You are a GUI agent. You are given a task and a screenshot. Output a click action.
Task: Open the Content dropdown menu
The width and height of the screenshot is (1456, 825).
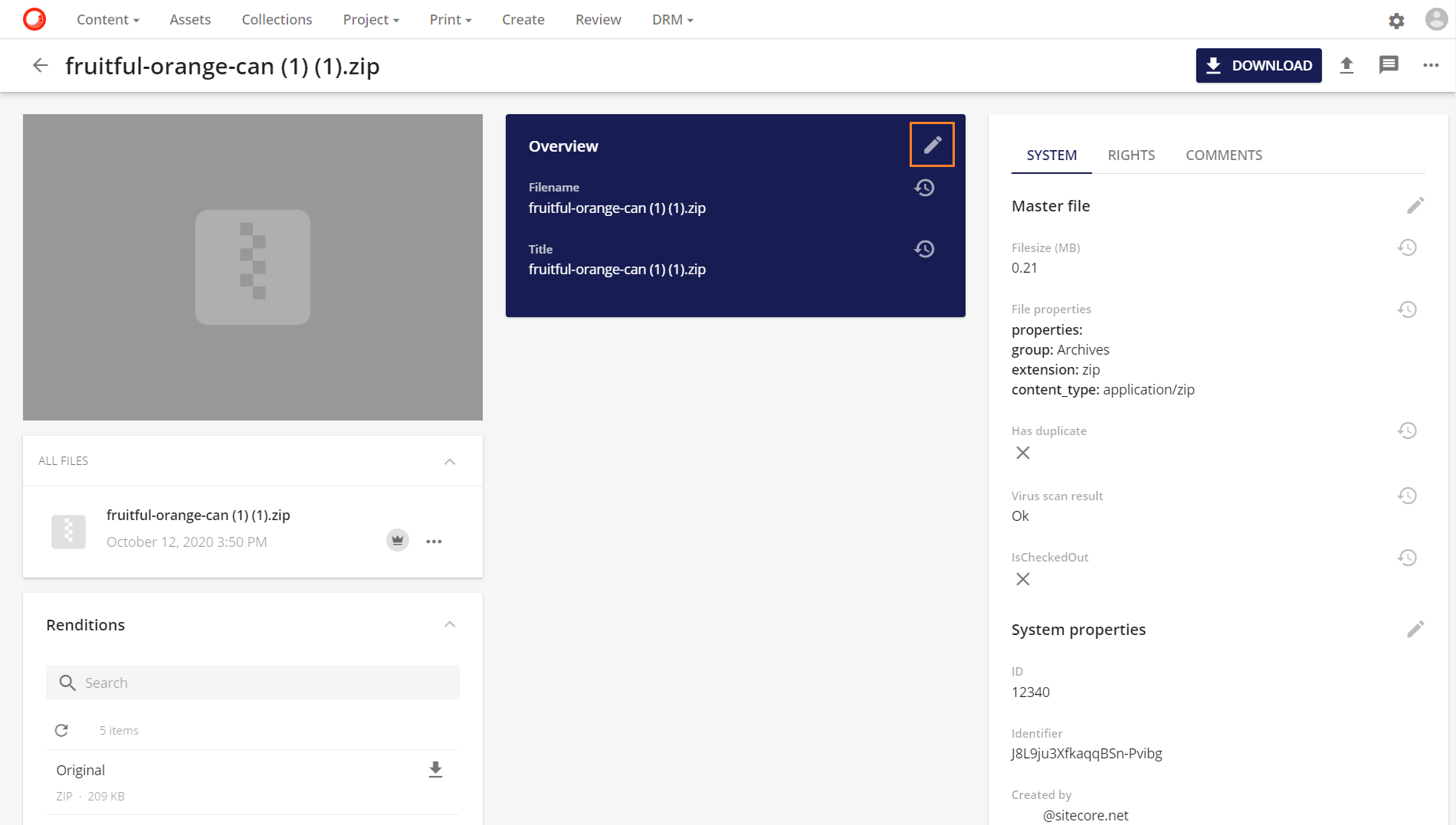pyautogui.click(x=107, y=20)
